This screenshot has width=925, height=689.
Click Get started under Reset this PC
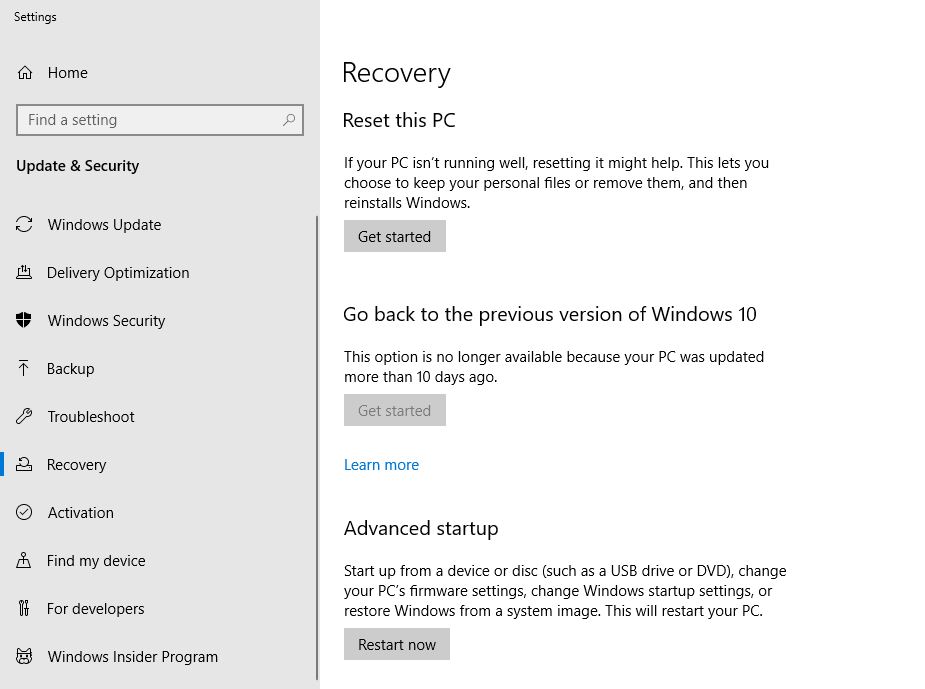tap(395, 236)
